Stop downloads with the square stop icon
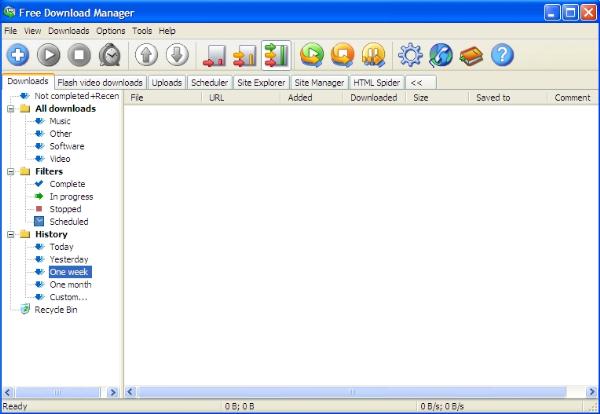The width and height of the screenshot is (600, 414). click(79, 55)
